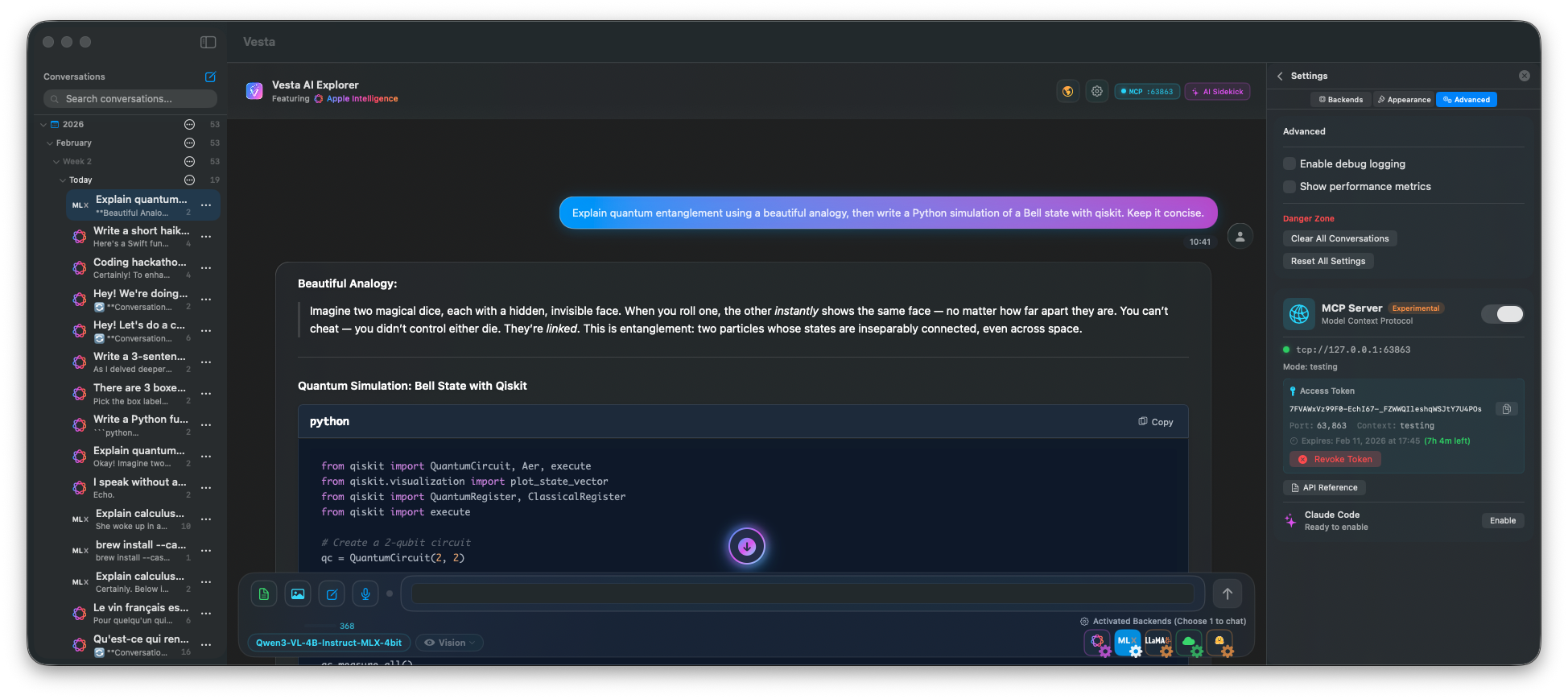Open the Appearance settings tab
This screenshot has height=699, width=1568.
tap(1404, 100)
